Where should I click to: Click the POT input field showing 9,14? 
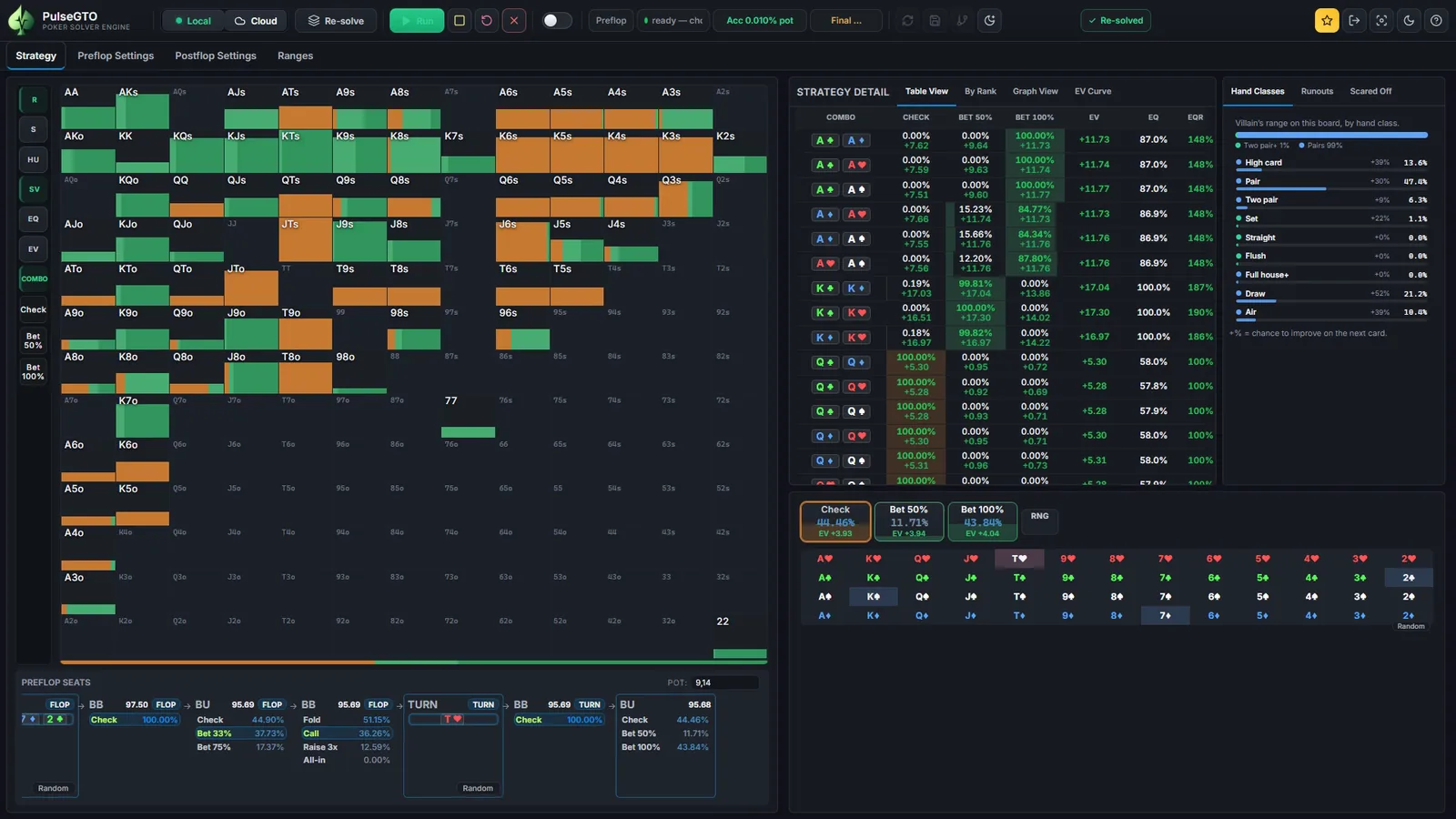point(725,682)
